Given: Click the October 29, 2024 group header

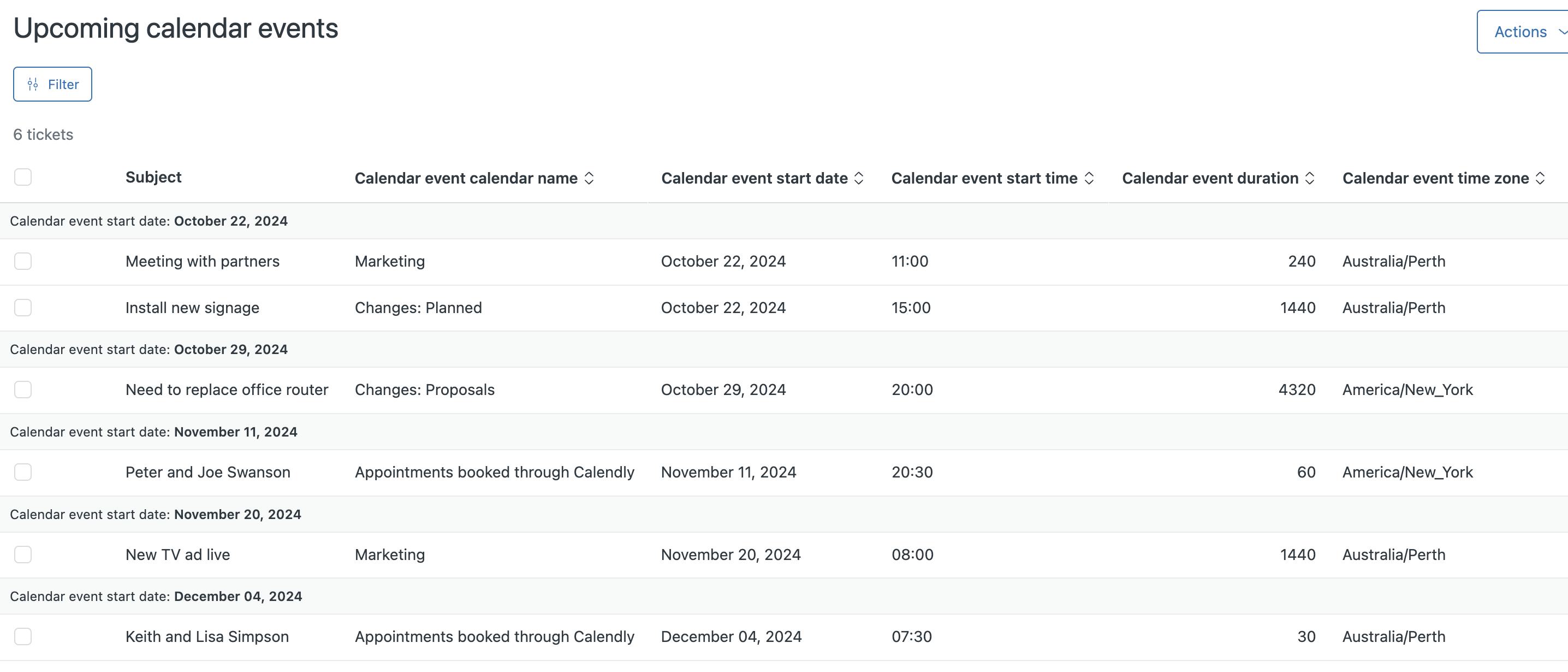Looking at the screenshot, I should coord(784,350).
